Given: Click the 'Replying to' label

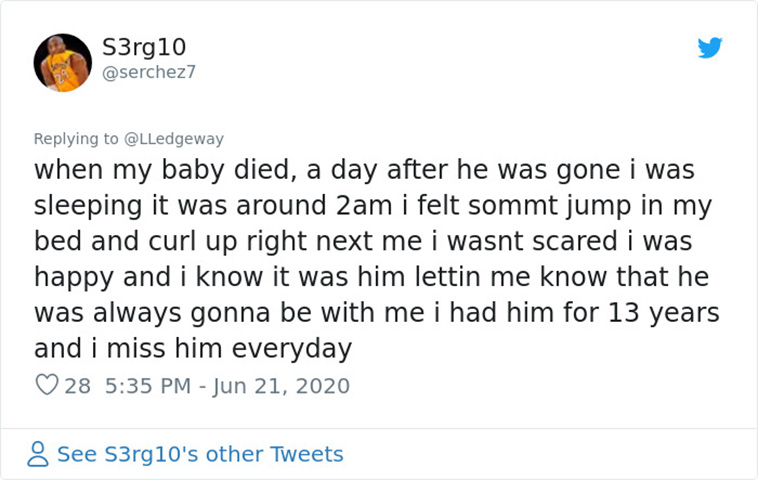Looking at the screenshot, I should tap(76, 139).
